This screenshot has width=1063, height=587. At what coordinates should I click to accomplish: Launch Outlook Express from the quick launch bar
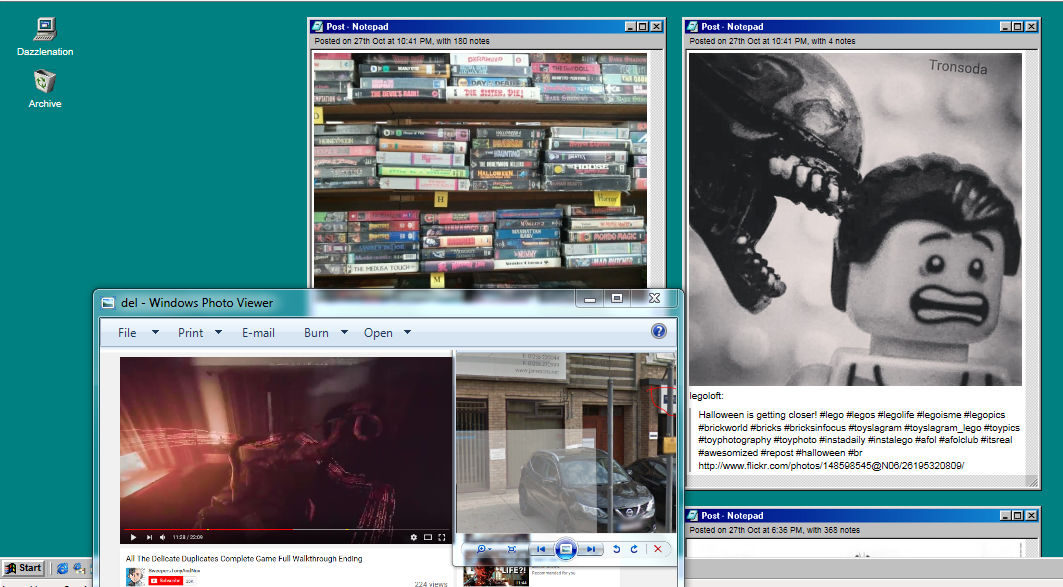point(79,568)
